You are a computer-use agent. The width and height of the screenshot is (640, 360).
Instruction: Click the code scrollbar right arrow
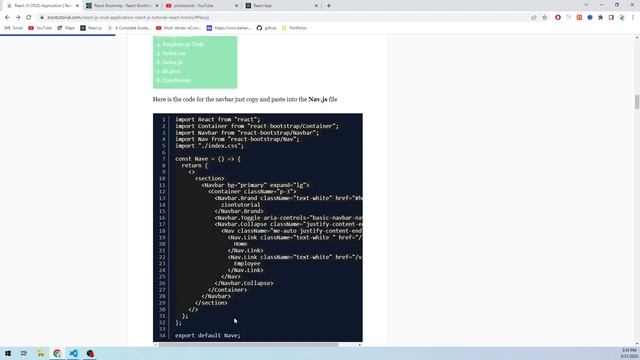tap(360, 345)
